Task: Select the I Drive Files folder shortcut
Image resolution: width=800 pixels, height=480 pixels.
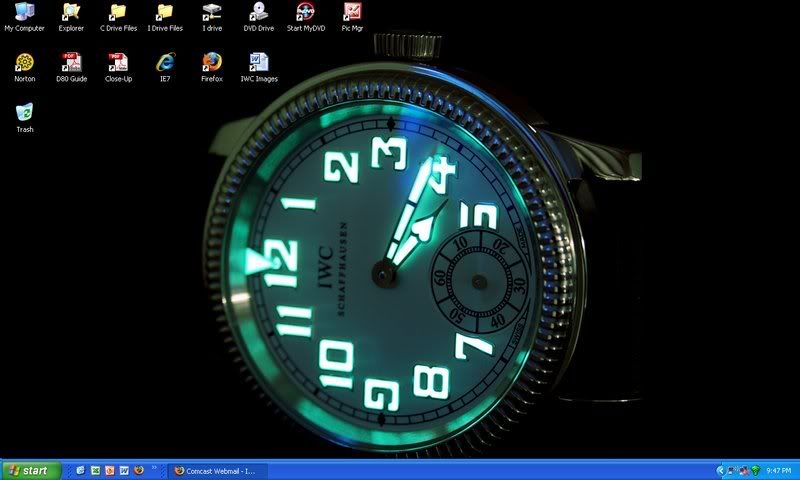Action: coord(165,17)
